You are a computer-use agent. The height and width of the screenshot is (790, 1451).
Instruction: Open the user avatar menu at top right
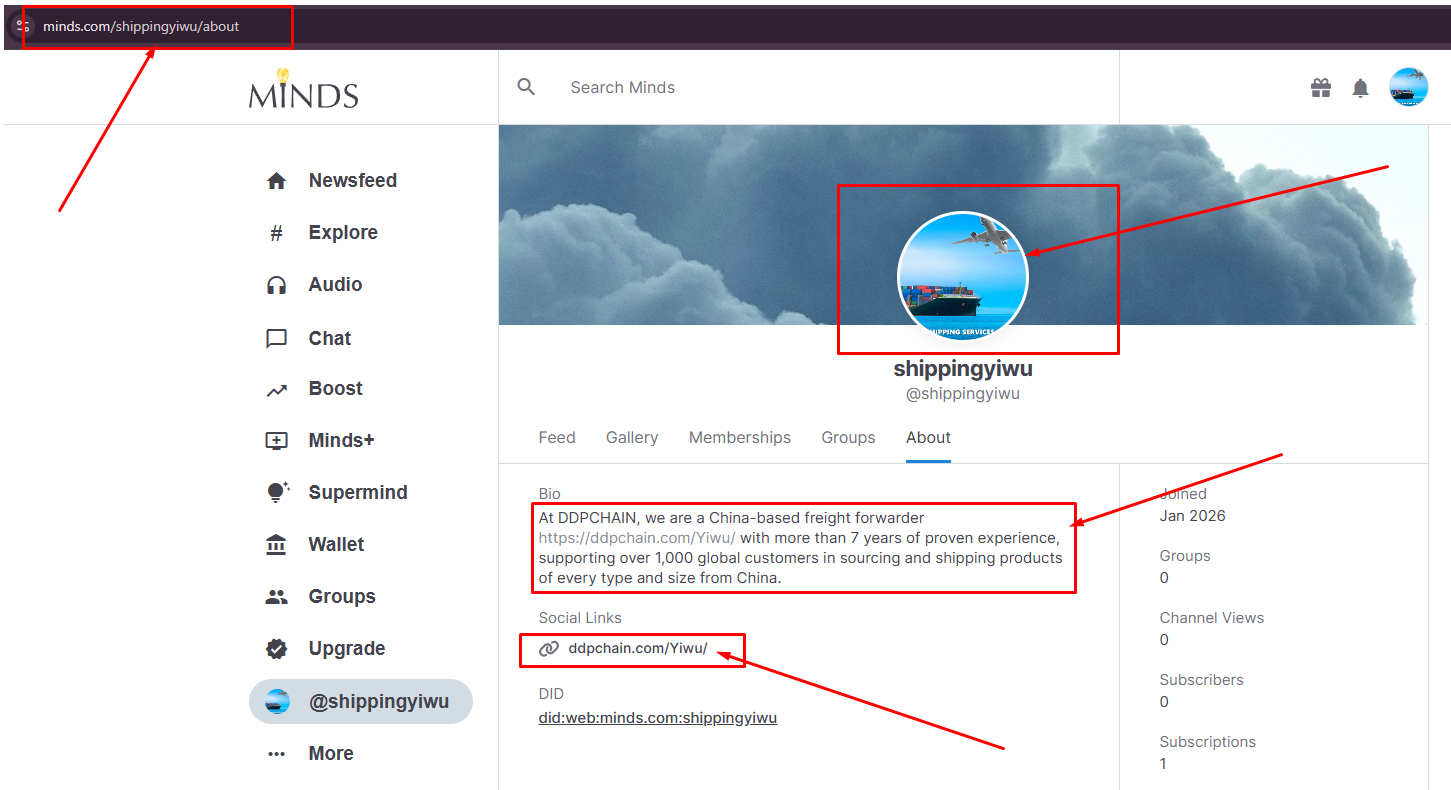pos(1408,88)
